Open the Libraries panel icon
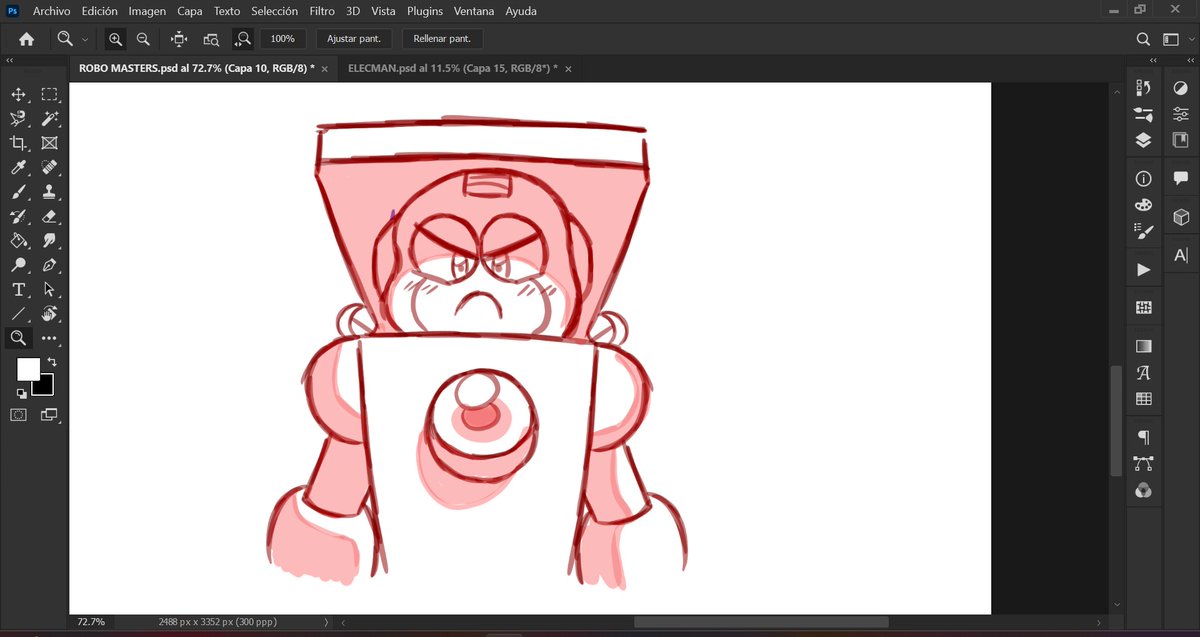 pyautogui.click(x=1180, y=141)
